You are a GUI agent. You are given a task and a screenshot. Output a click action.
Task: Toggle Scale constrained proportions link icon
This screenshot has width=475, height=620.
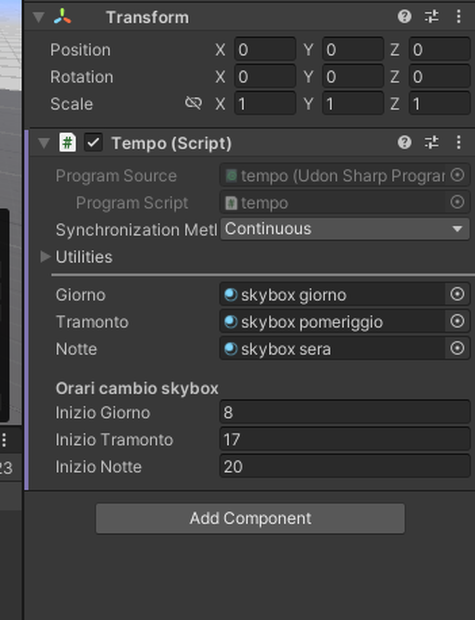coord(193,103)
